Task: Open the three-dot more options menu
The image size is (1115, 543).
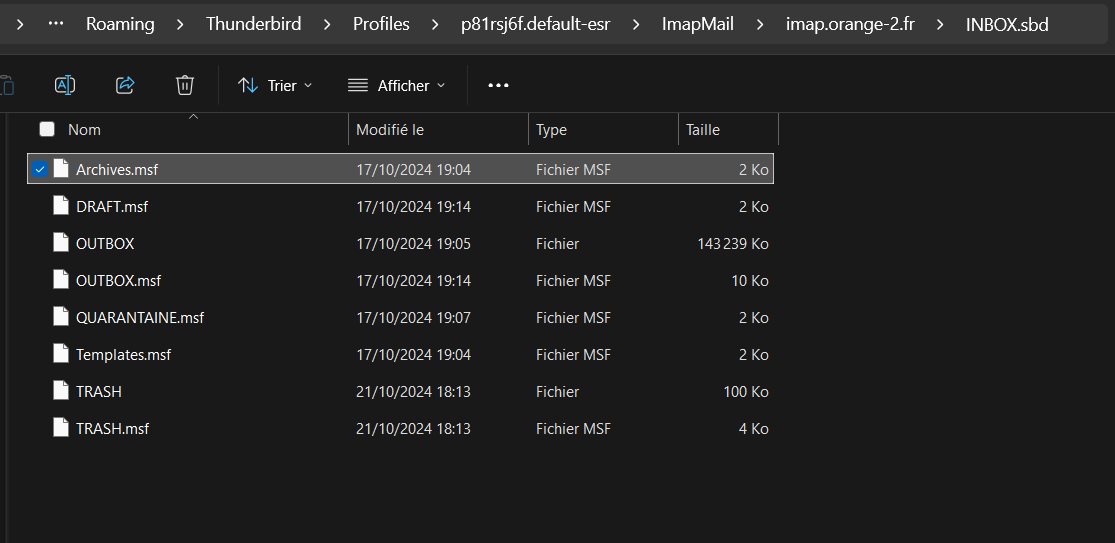Action: [498, 86]
